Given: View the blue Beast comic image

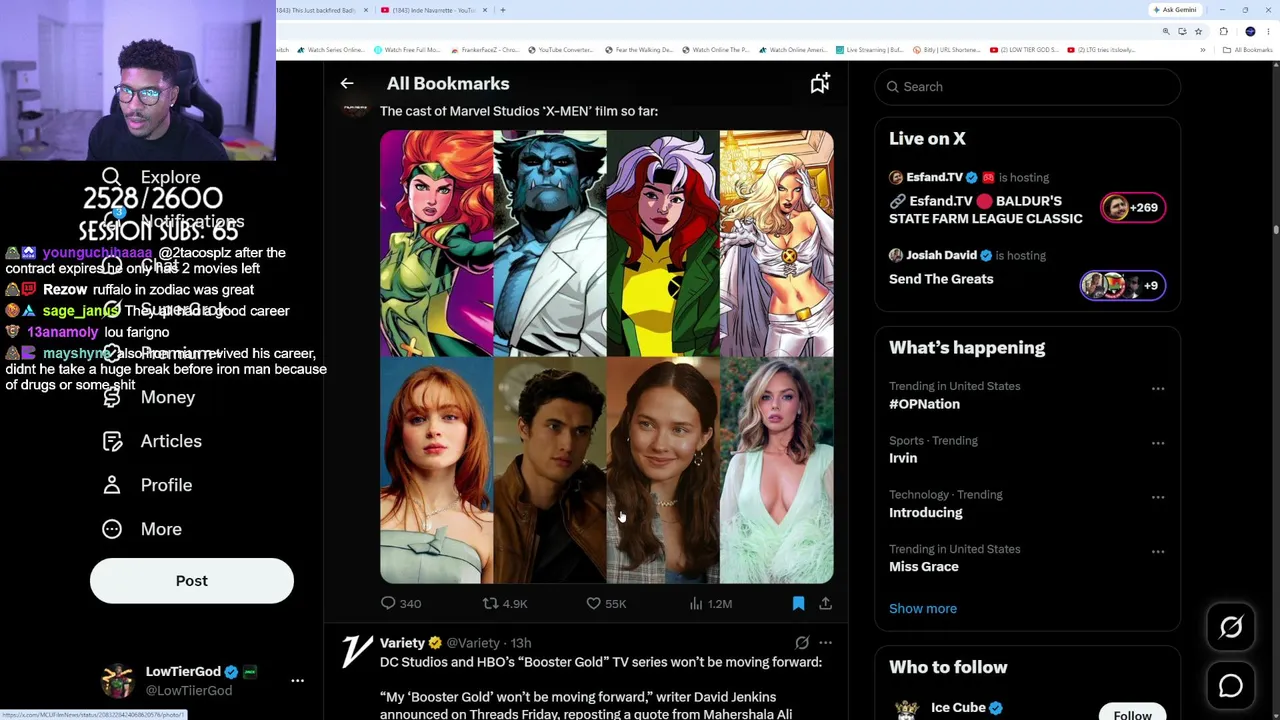Looking at the screenshot, I should (550, 243).
